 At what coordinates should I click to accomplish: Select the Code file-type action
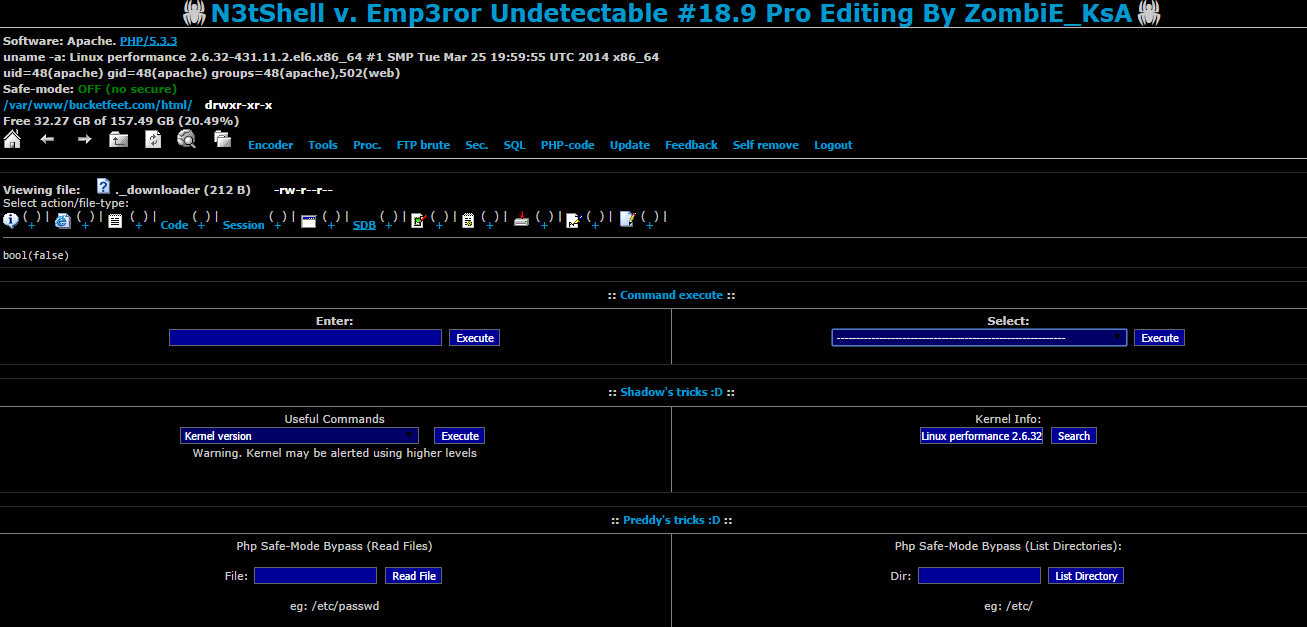pyautogui.click(x=174, y=225)
